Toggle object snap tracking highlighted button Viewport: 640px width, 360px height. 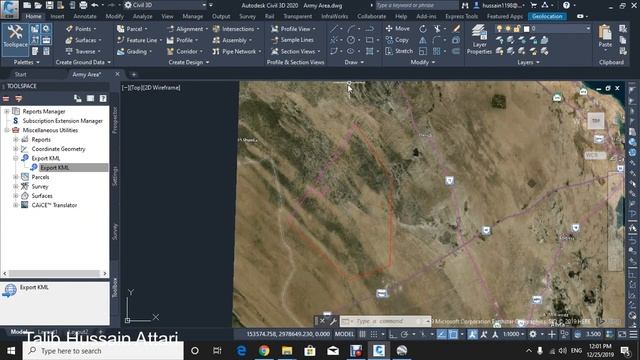(x=442, y=334)
